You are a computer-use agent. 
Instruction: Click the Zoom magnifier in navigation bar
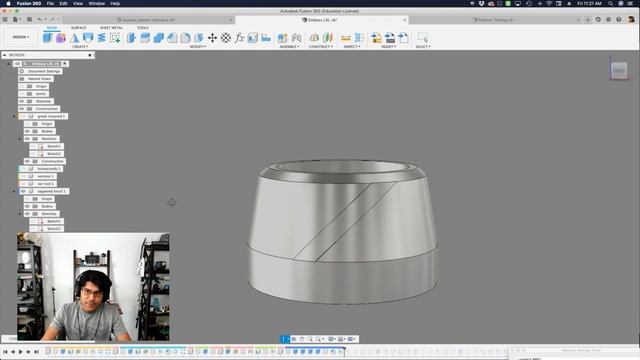pos(310,339)
